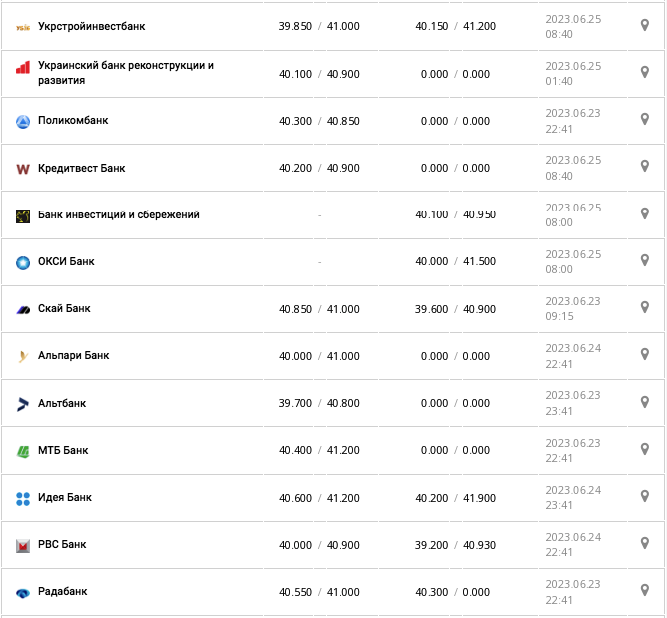Click the red logo of Украинский банк реконструкции
Image resolution: width=667 pixels, height=618 pixels.
click(23, 69)
